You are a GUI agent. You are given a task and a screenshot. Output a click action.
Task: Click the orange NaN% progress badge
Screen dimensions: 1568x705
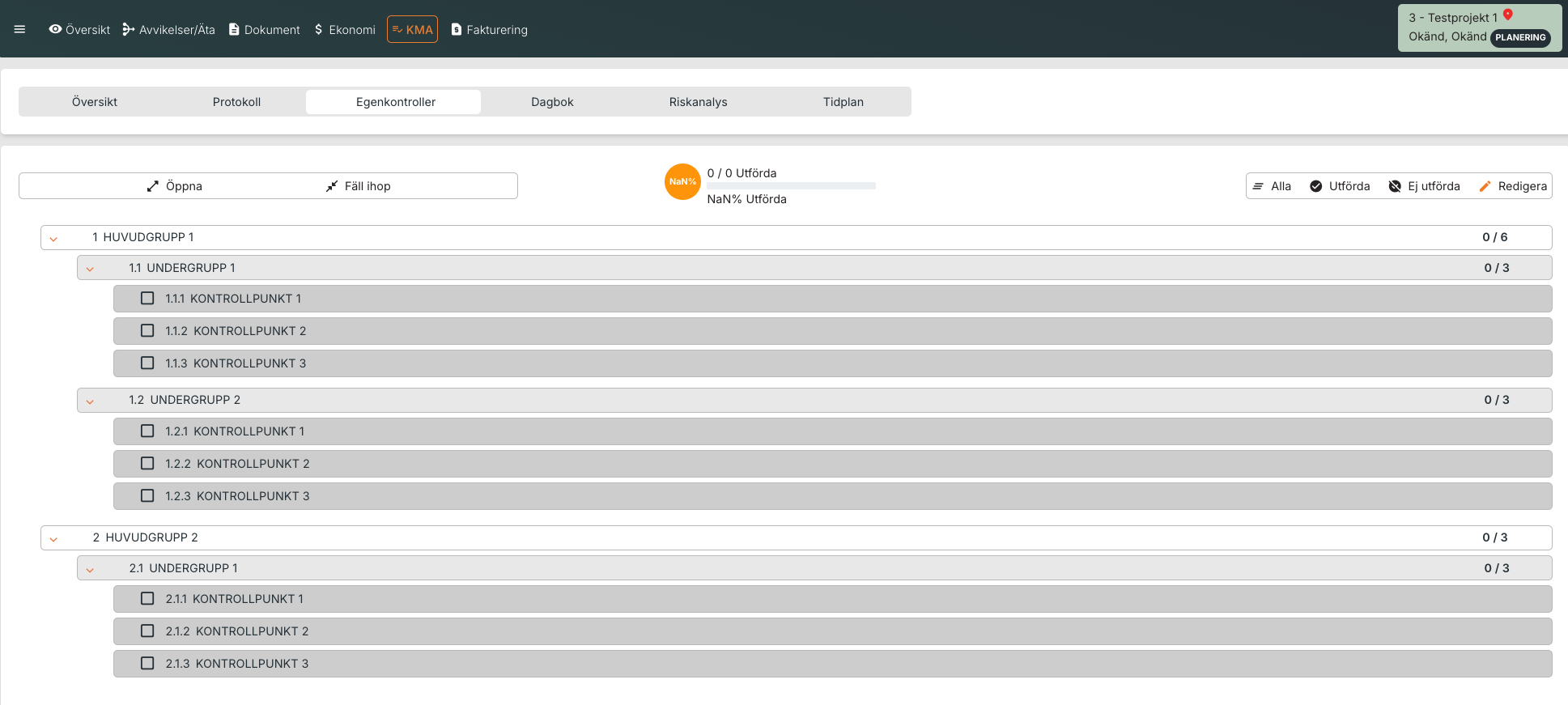tap(682, 181)
